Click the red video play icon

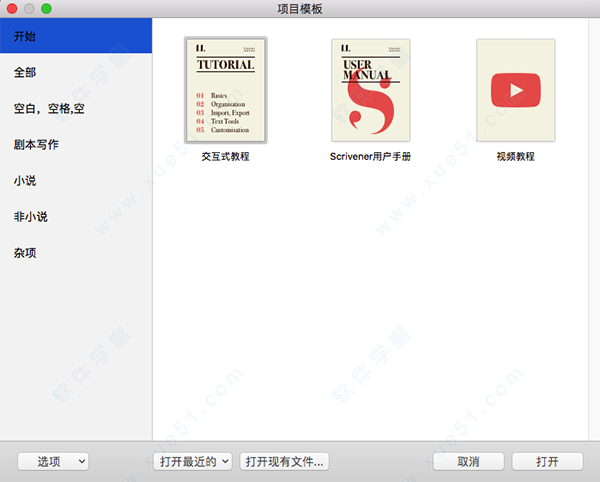(516, 90)
